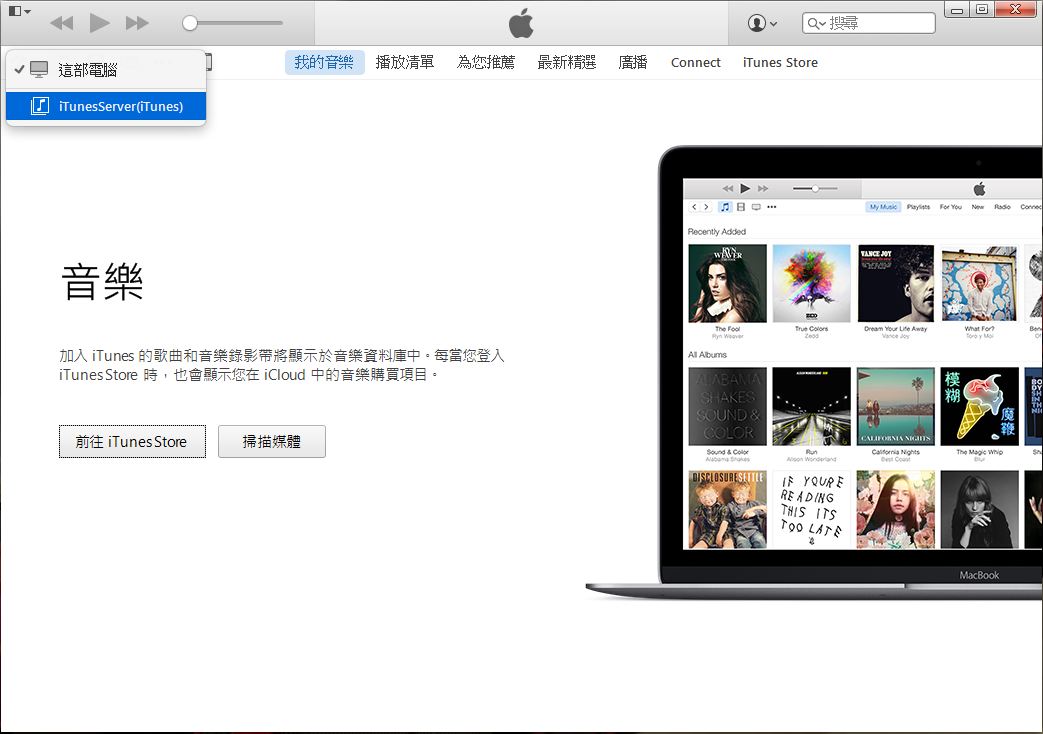Close the iTunes window

(x=1016, y=9)
